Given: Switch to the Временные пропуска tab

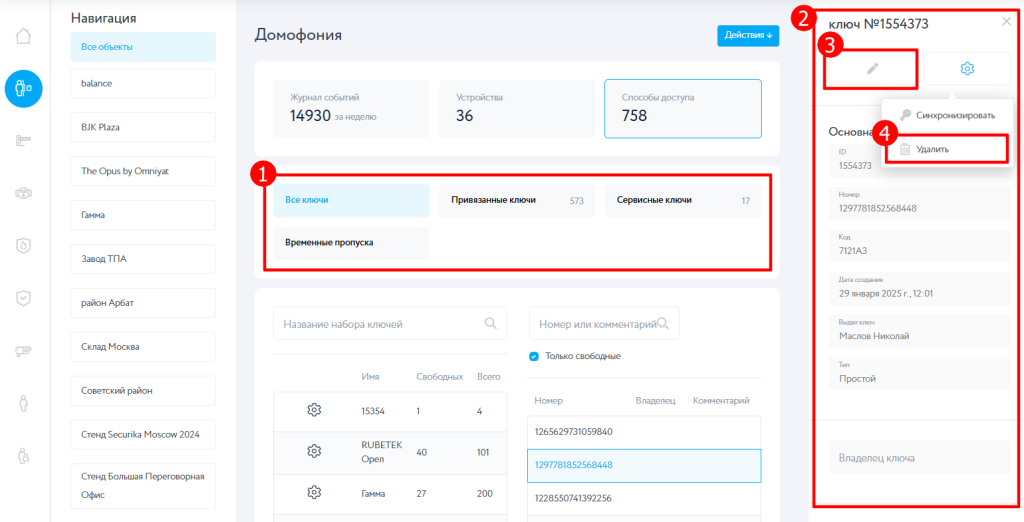Looking at the screenshot, I should point(351,243).
